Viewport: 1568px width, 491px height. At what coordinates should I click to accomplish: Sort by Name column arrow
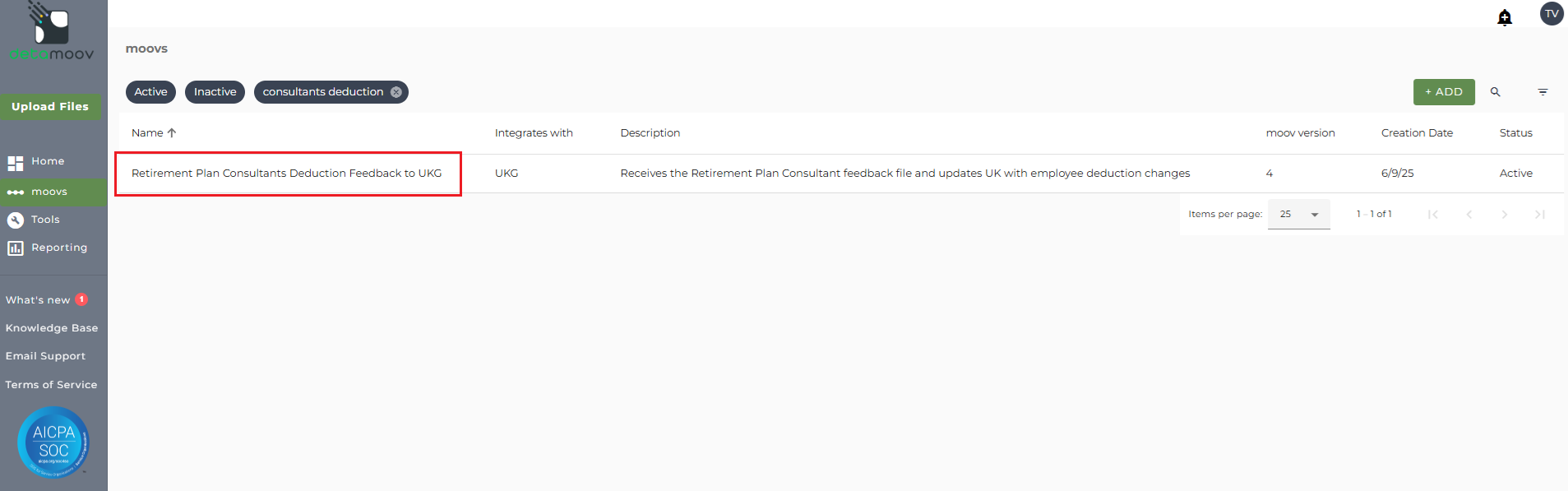click(172, 132)
